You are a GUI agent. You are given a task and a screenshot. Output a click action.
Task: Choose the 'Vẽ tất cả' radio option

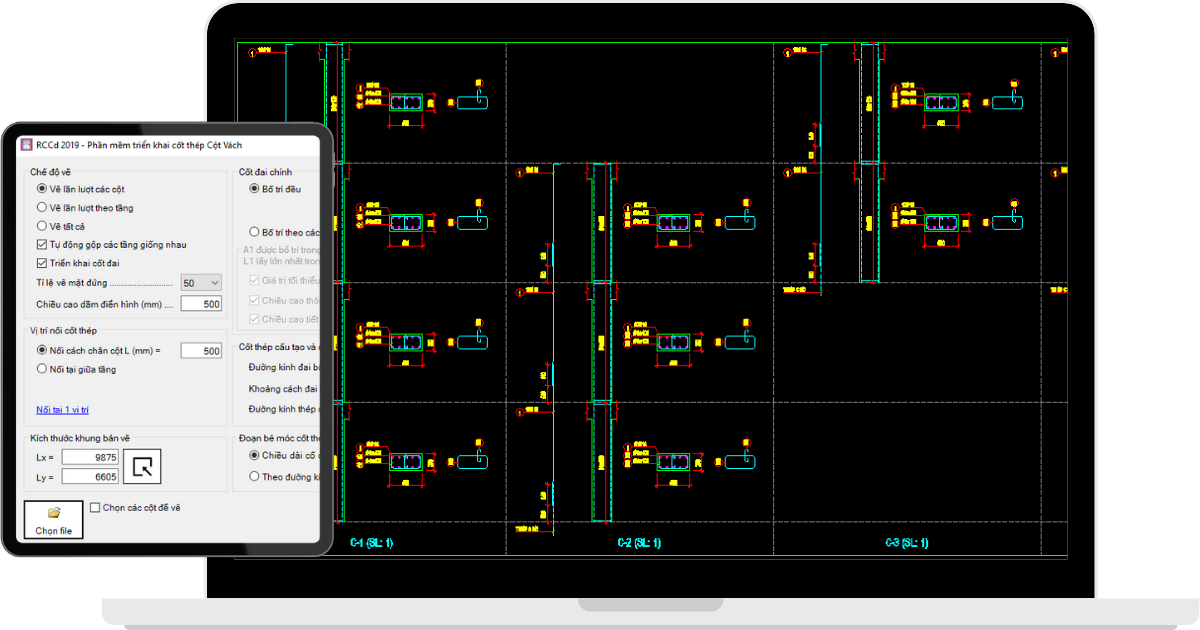click(x=42, y=226)
